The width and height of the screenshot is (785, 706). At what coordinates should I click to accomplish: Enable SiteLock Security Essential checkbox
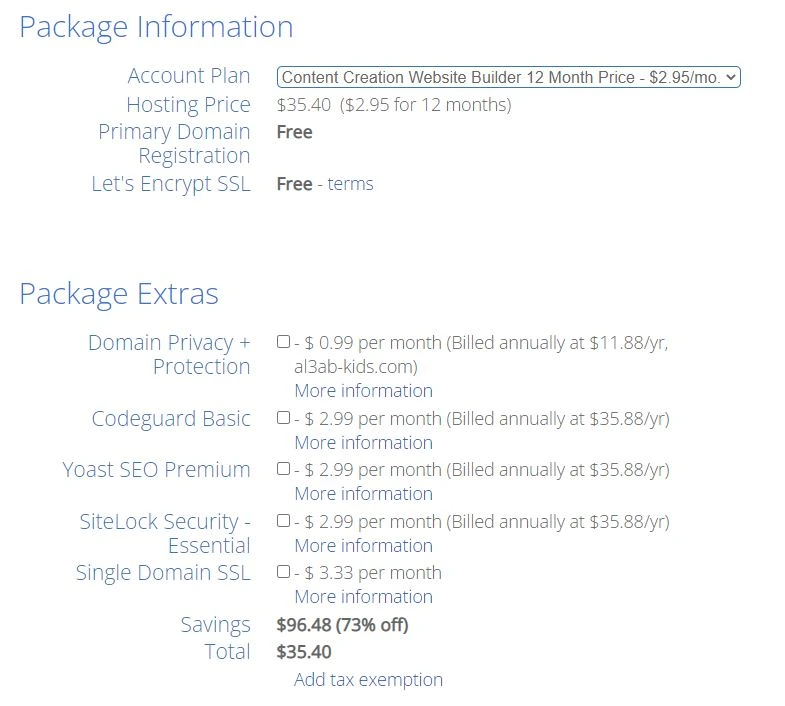point(284,521)
